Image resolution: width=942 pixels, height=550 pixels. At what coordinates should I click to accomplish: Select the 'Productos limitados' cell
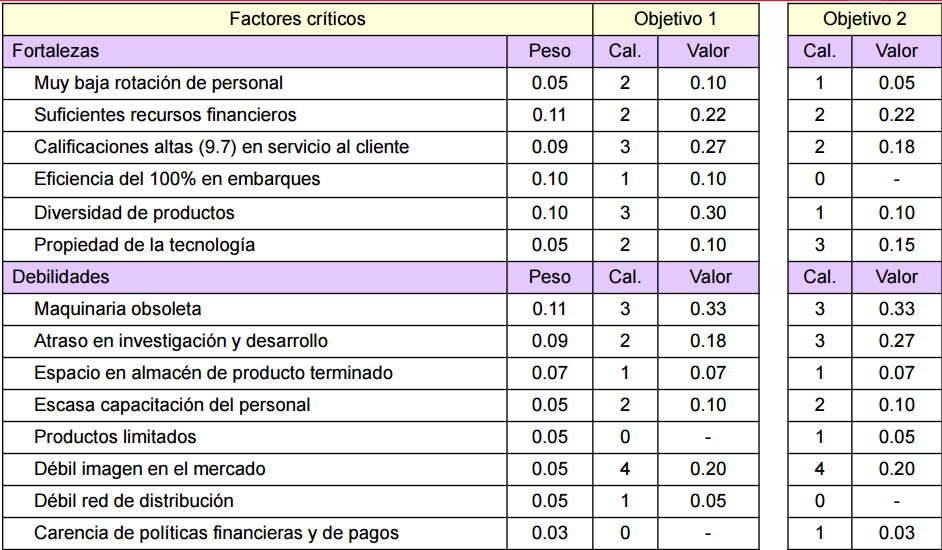(115, 437)
